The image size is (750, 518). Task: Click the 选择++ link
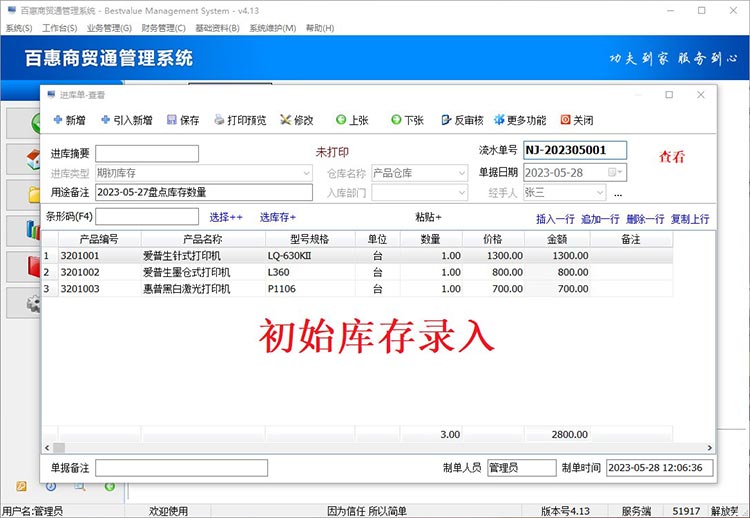point(226,217)
